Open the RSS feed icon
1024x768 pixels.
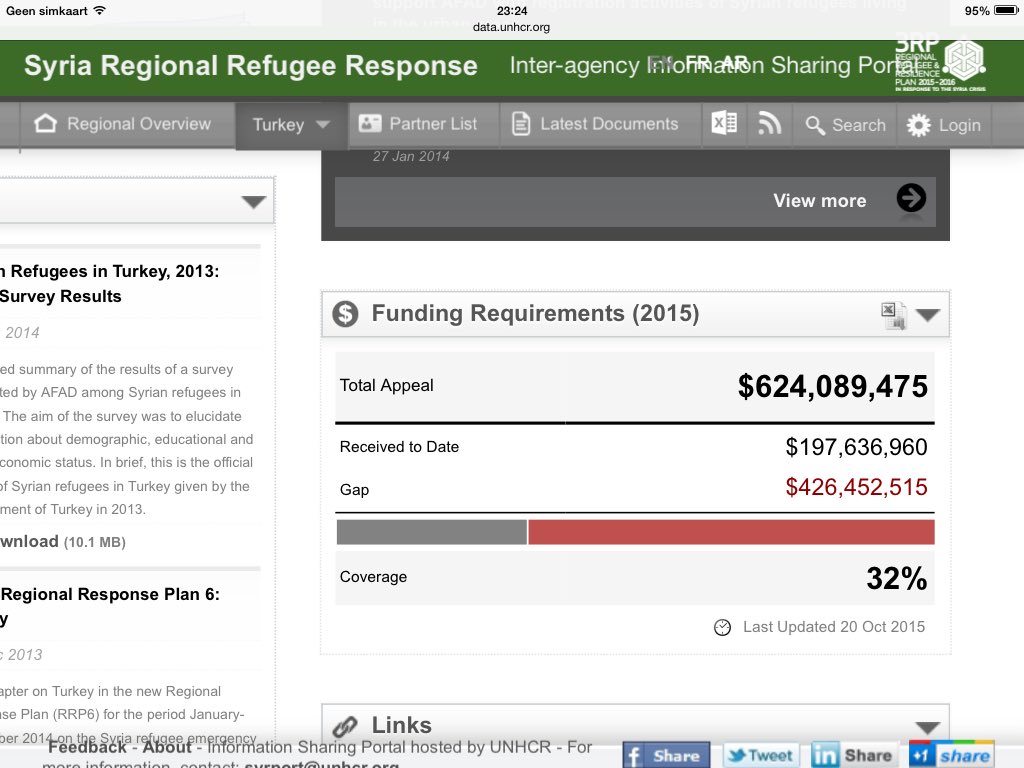[769, 123]
